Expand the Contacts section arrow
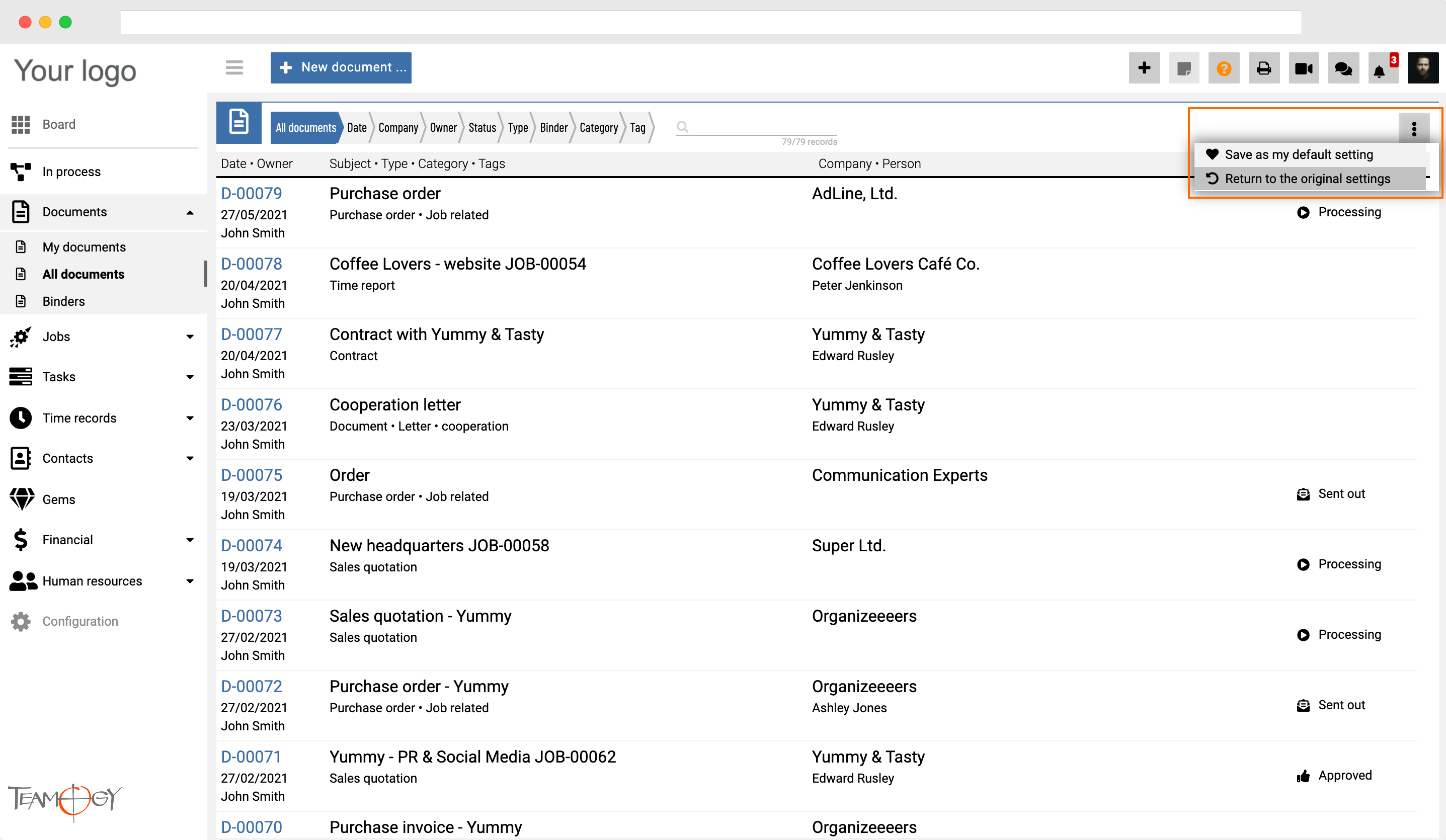 pyautogui.click(x=190, y=458)
